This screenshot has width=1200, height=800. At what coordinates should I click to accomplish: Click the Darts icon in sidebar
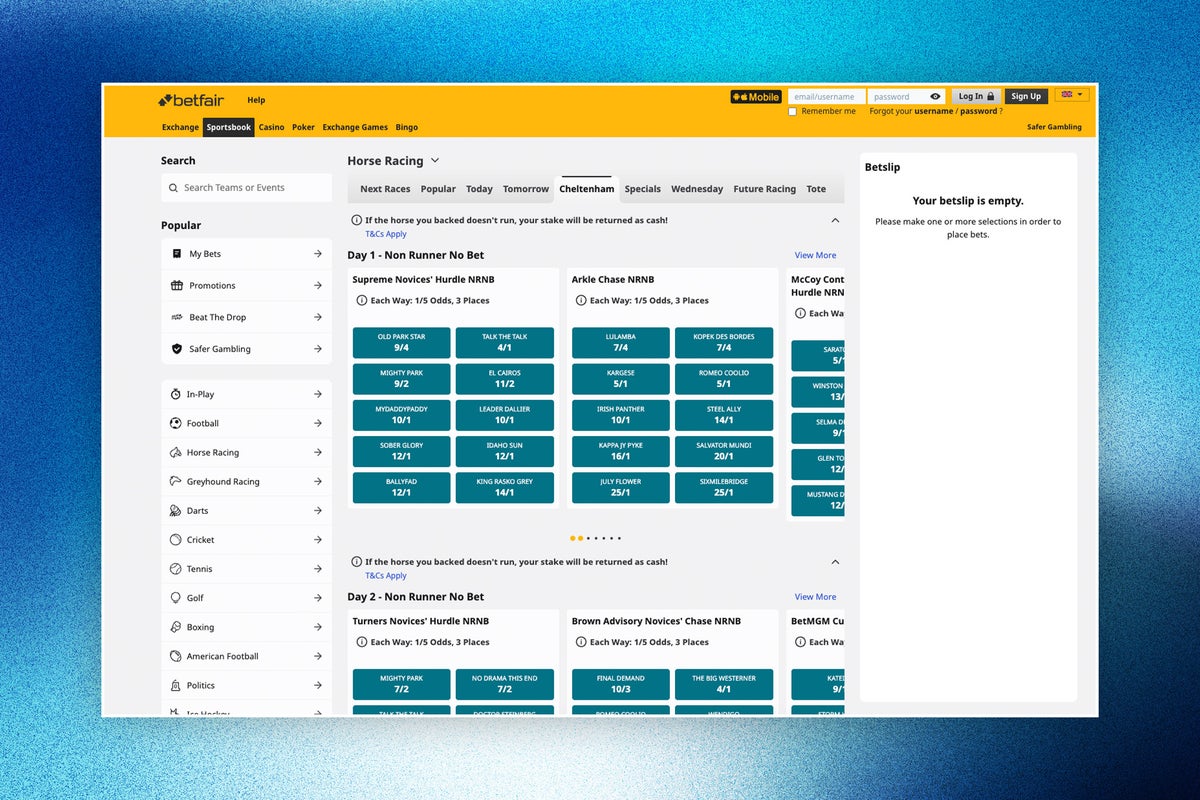pyautogui.click(x=176, y=511)
